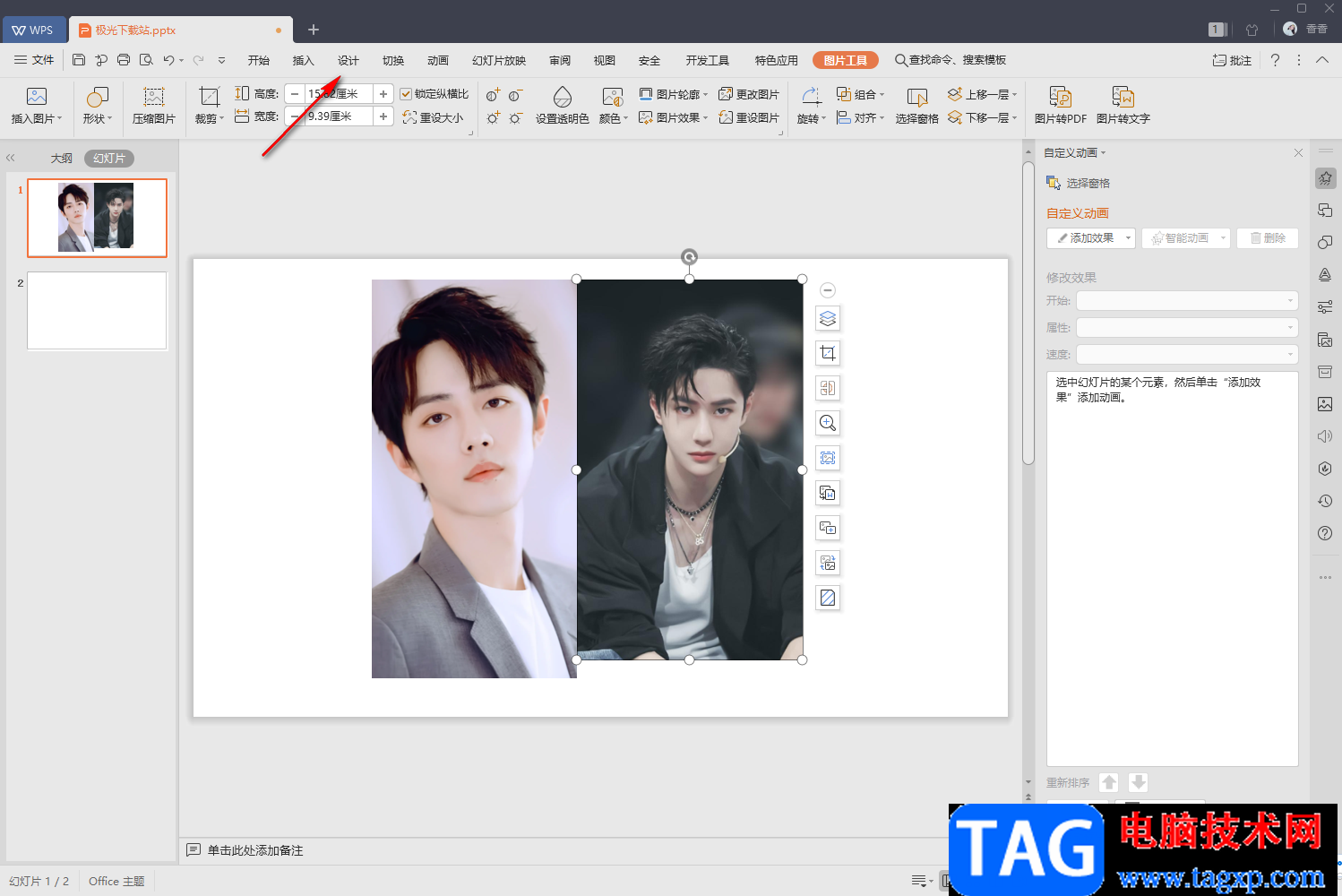Collapse the slide thumbnail panel
Image resolution: width=1342 pixels, height=896 pixels.
coord(11,158)
